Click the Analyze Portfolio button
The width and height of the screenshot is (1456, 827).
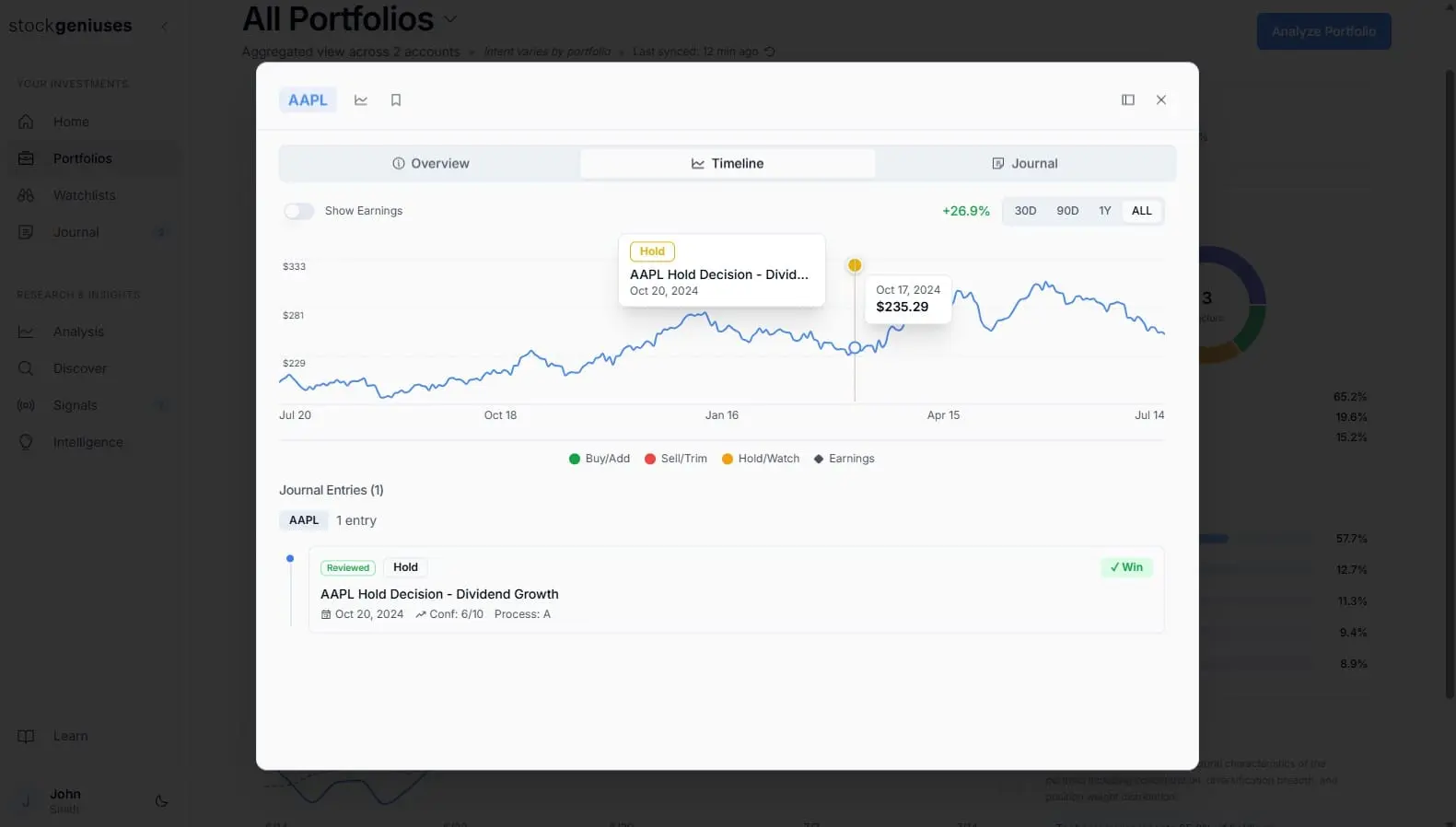[1324, 31]
